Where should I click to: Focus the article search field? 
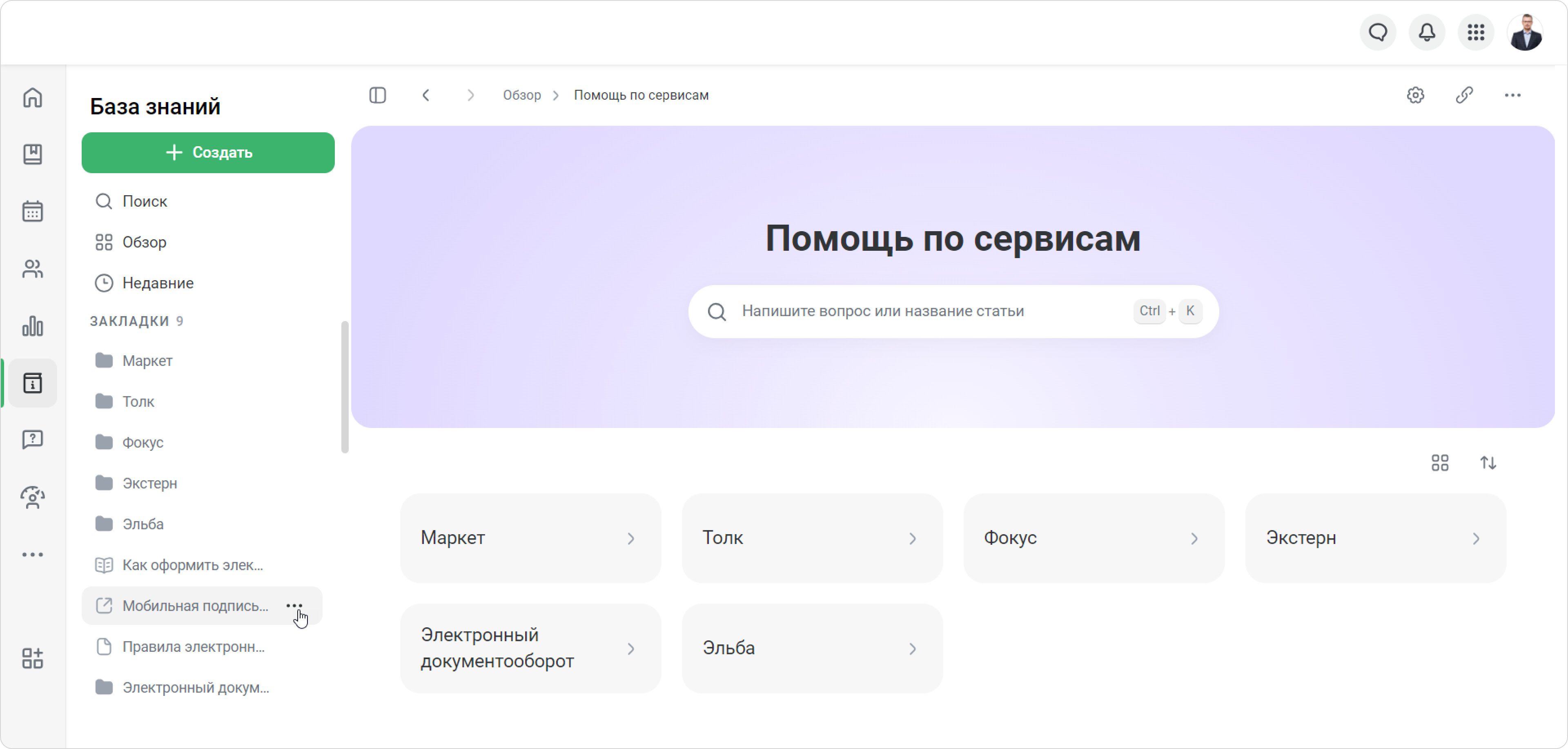coord(953,311)
